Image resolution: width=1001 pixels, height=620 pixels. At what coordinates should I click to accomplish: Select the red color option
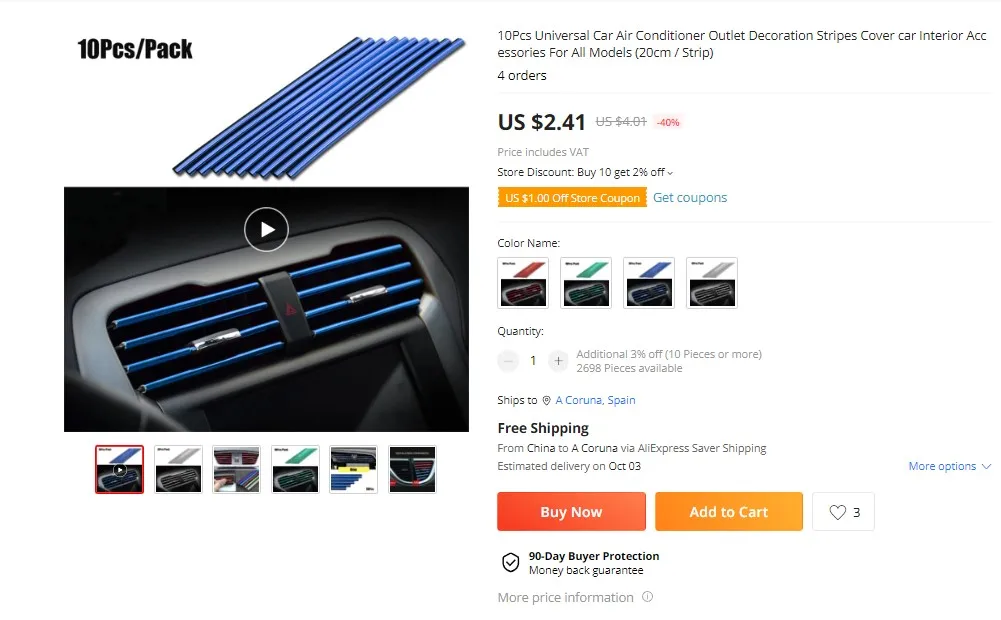[523, 283]
